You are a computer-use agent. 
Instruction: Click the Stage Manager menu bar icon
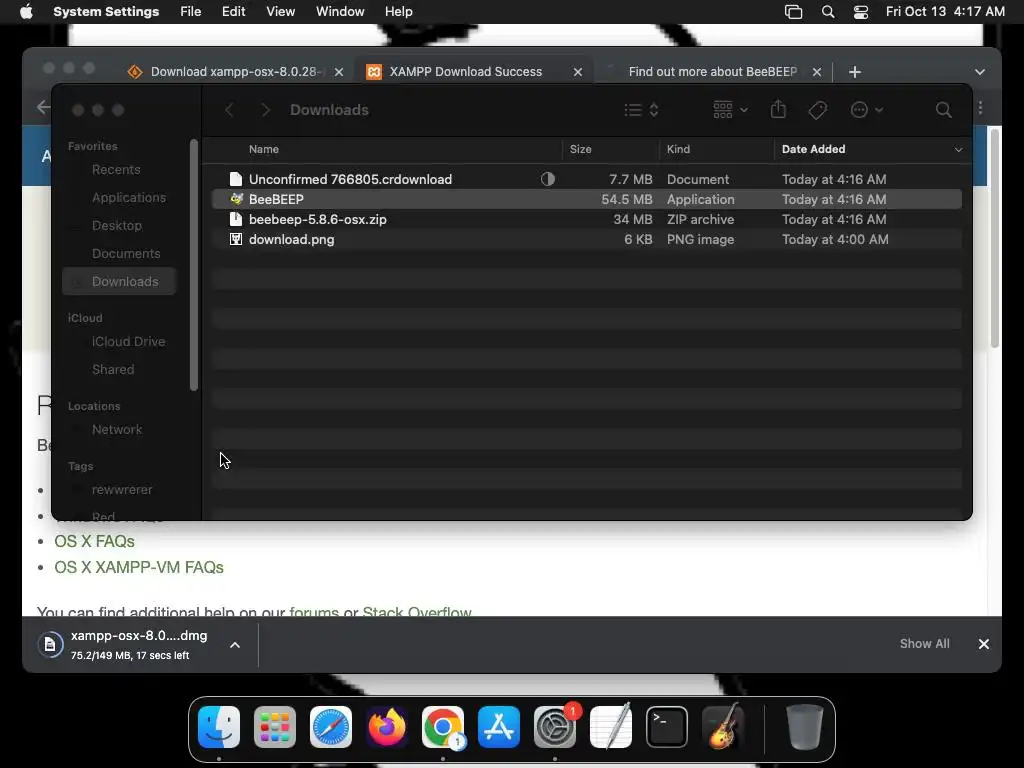coord(793,12)
